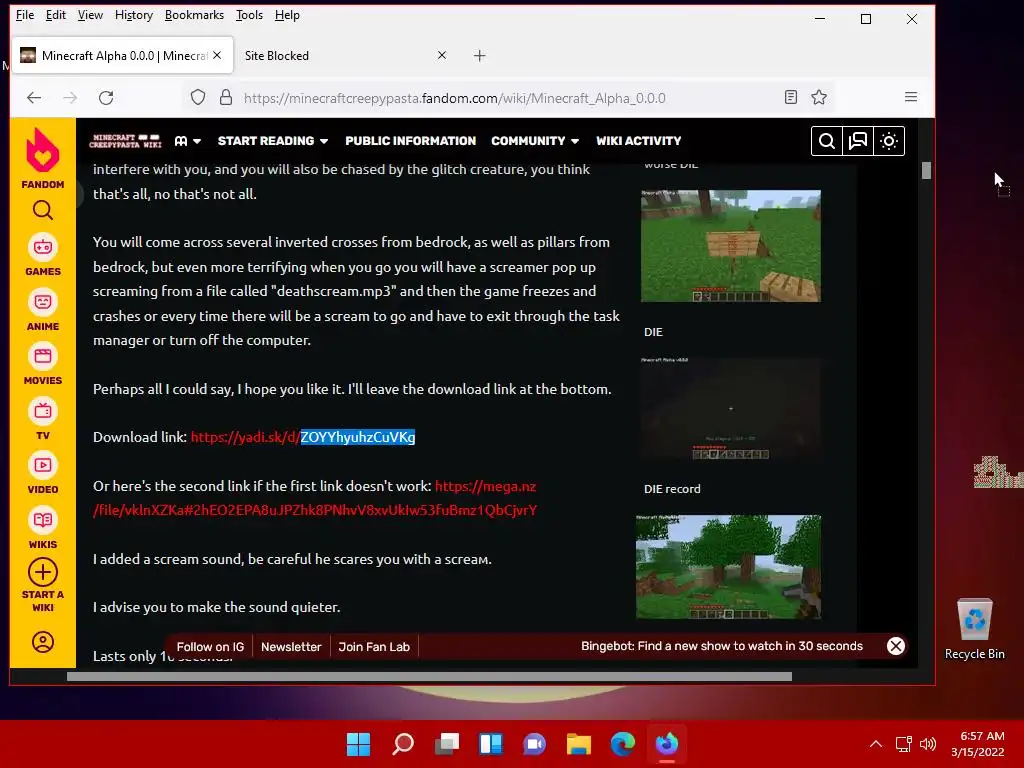
Task: Open taskbar Search icon
Action: pyautogui.click(x=403, y=744)
